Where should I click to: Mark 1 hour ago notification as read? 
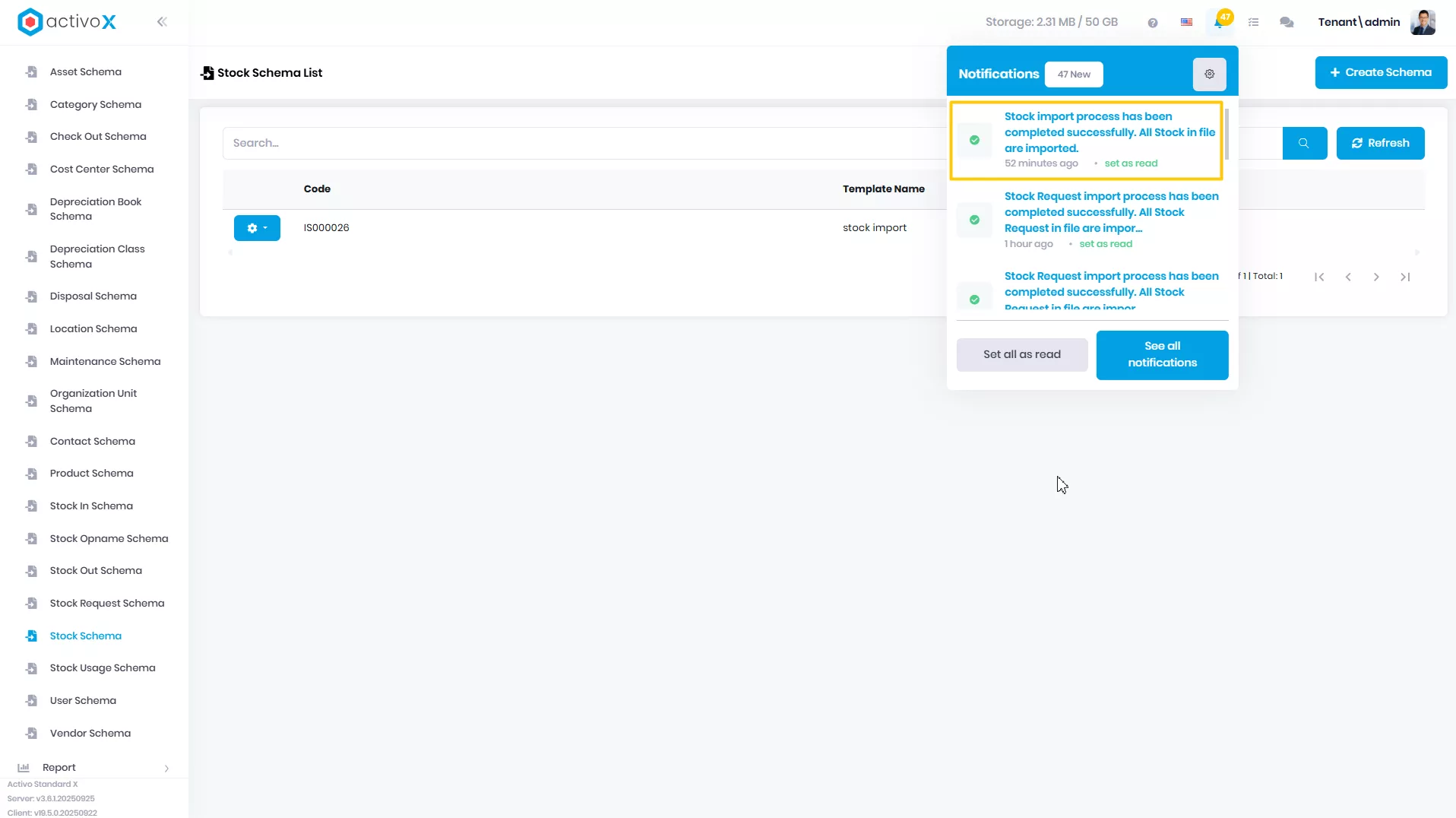click(1106, 244)
